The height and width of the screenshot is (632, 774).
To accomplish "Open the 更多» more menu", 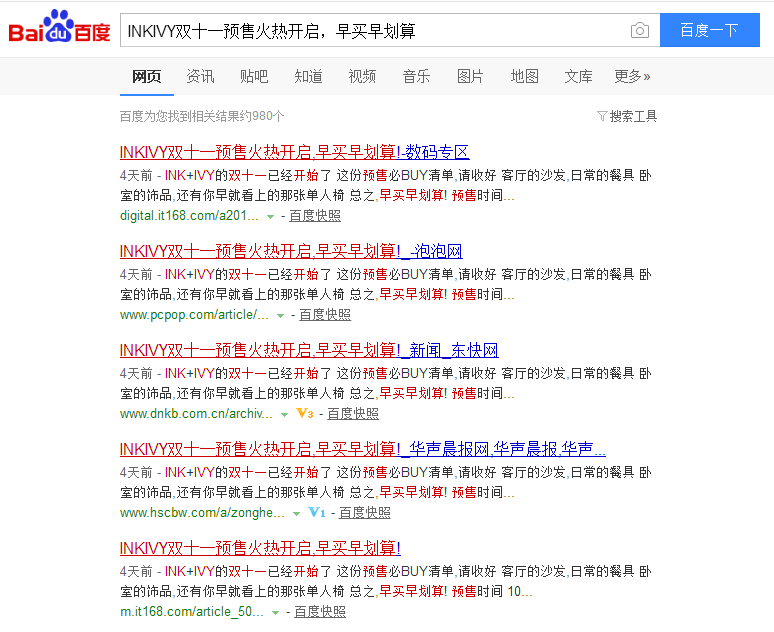I will [x=632, y=77].
